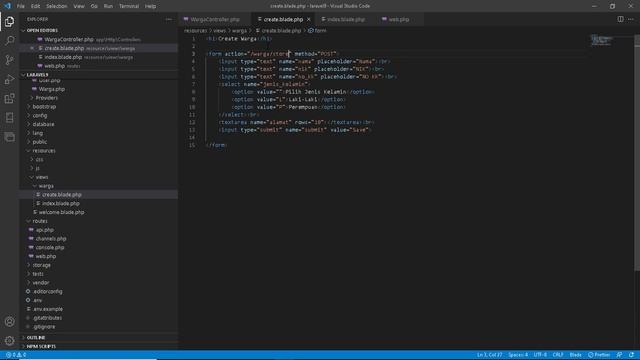Open the View menu
This screenshot has width=640, height=360.
79,6
